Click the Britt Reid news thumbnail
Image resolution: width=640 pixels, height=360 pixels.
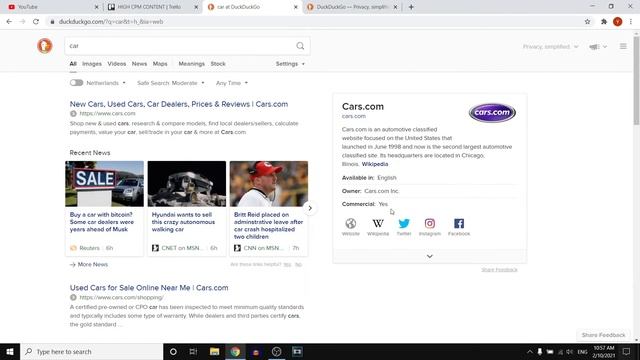pyautogui.click(x=269, y=184)
